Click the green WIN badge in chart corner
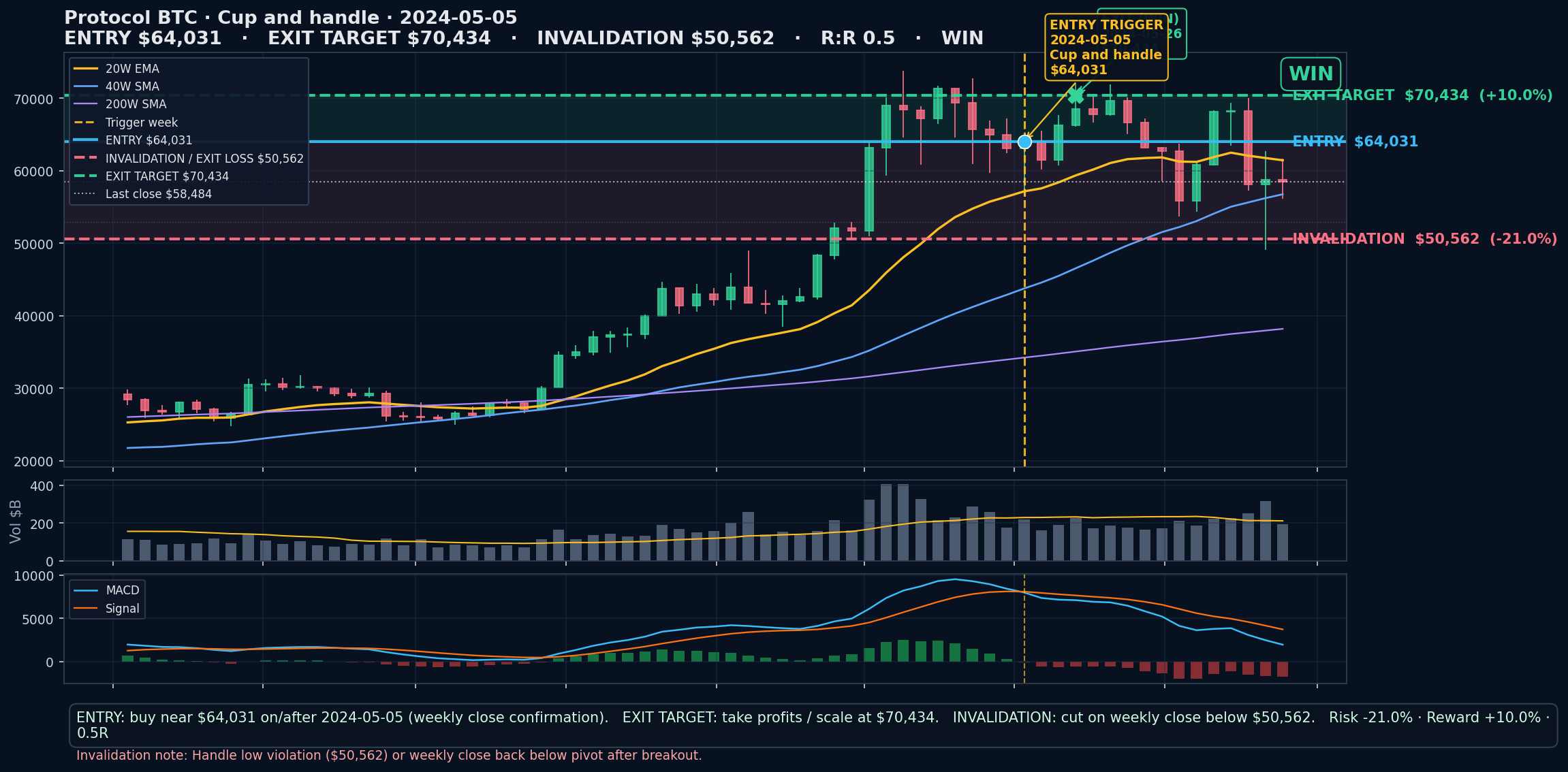The width and height of the screenshot is (1568, 772). tap(1311, 74)
